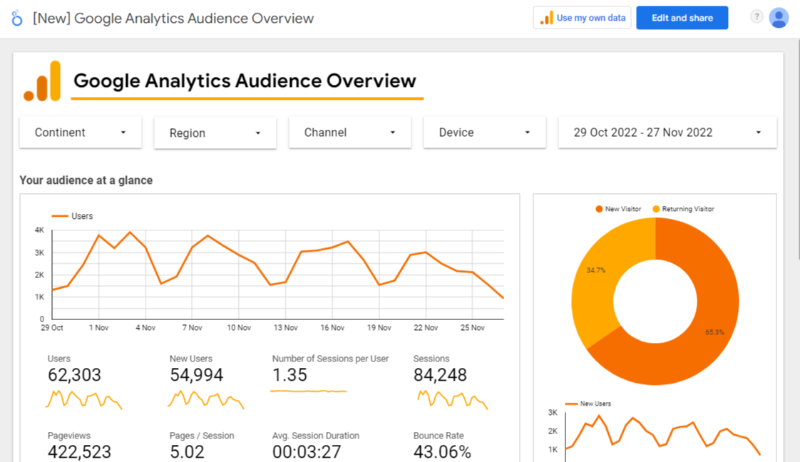The height and width of the screenshot is (462, 800).
Task: Click the sessions per user sparkline under 1.35
Action: [x=308, y=391]
